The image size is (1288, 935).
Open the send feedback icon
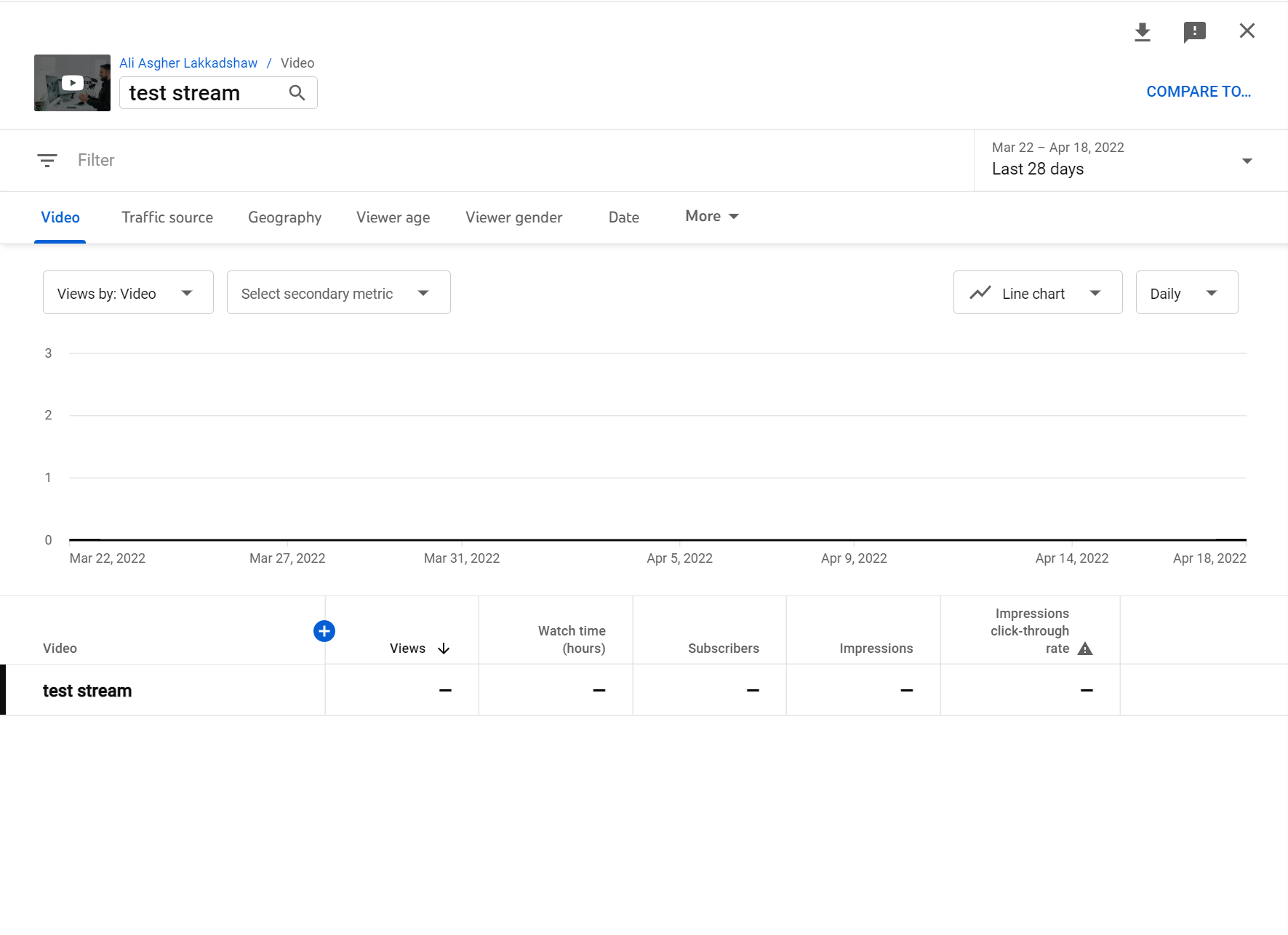tap(1194, 32)
